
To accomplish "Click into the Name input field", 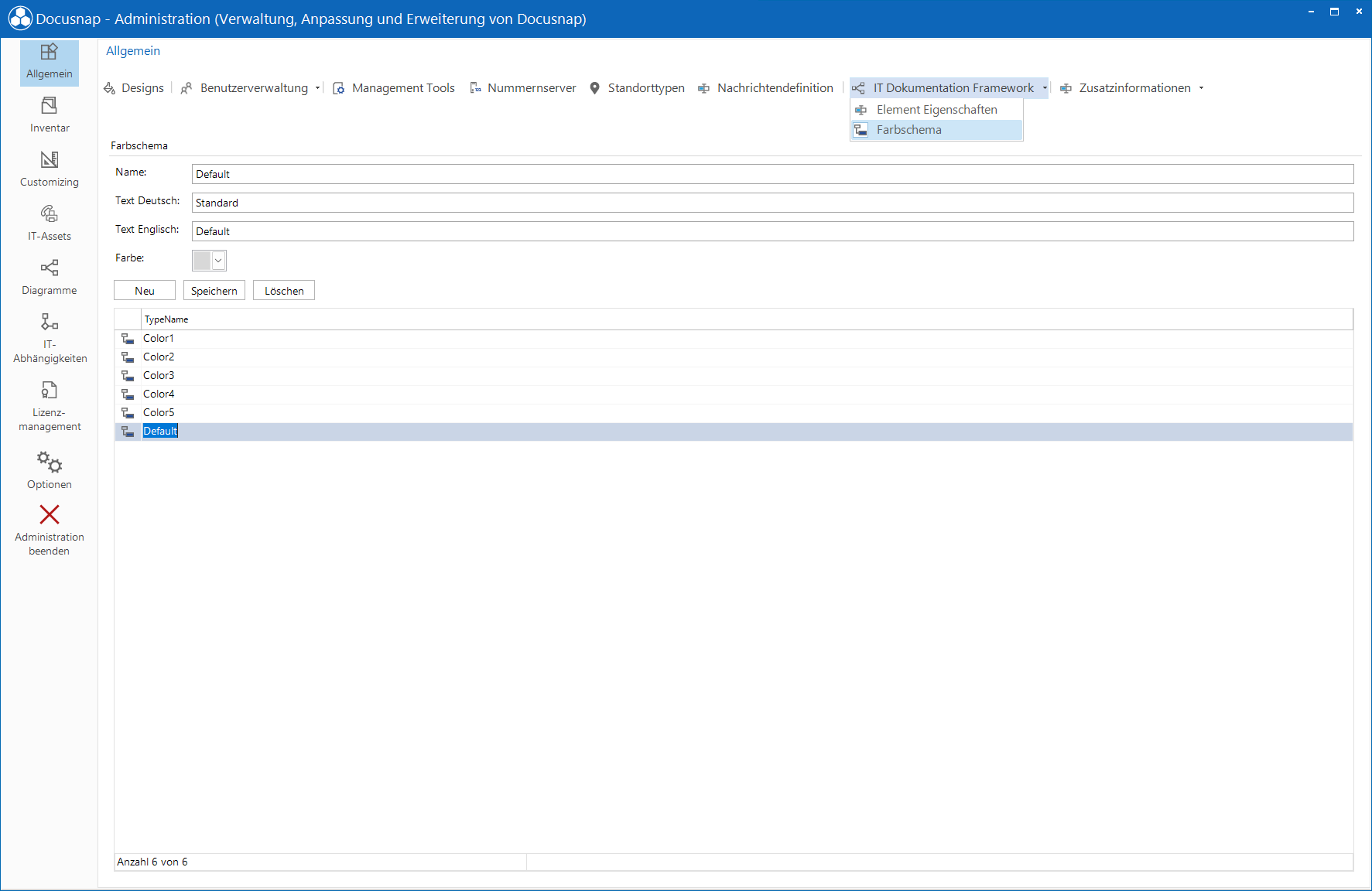I will tap(772, 174).
